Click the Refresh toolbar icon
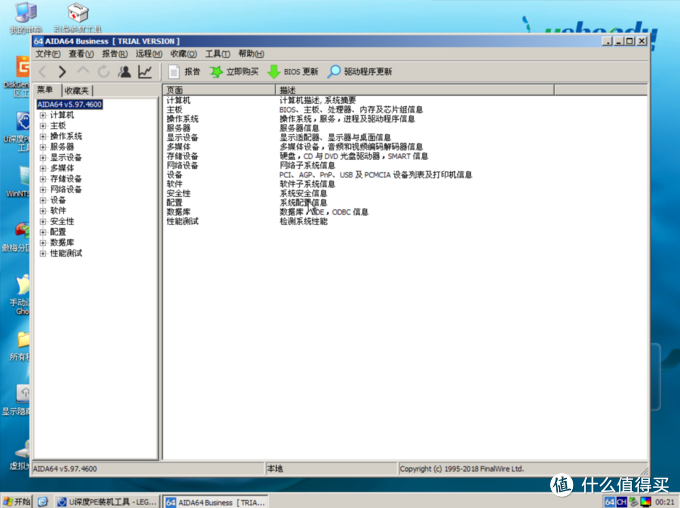 [x=104, y=72]
